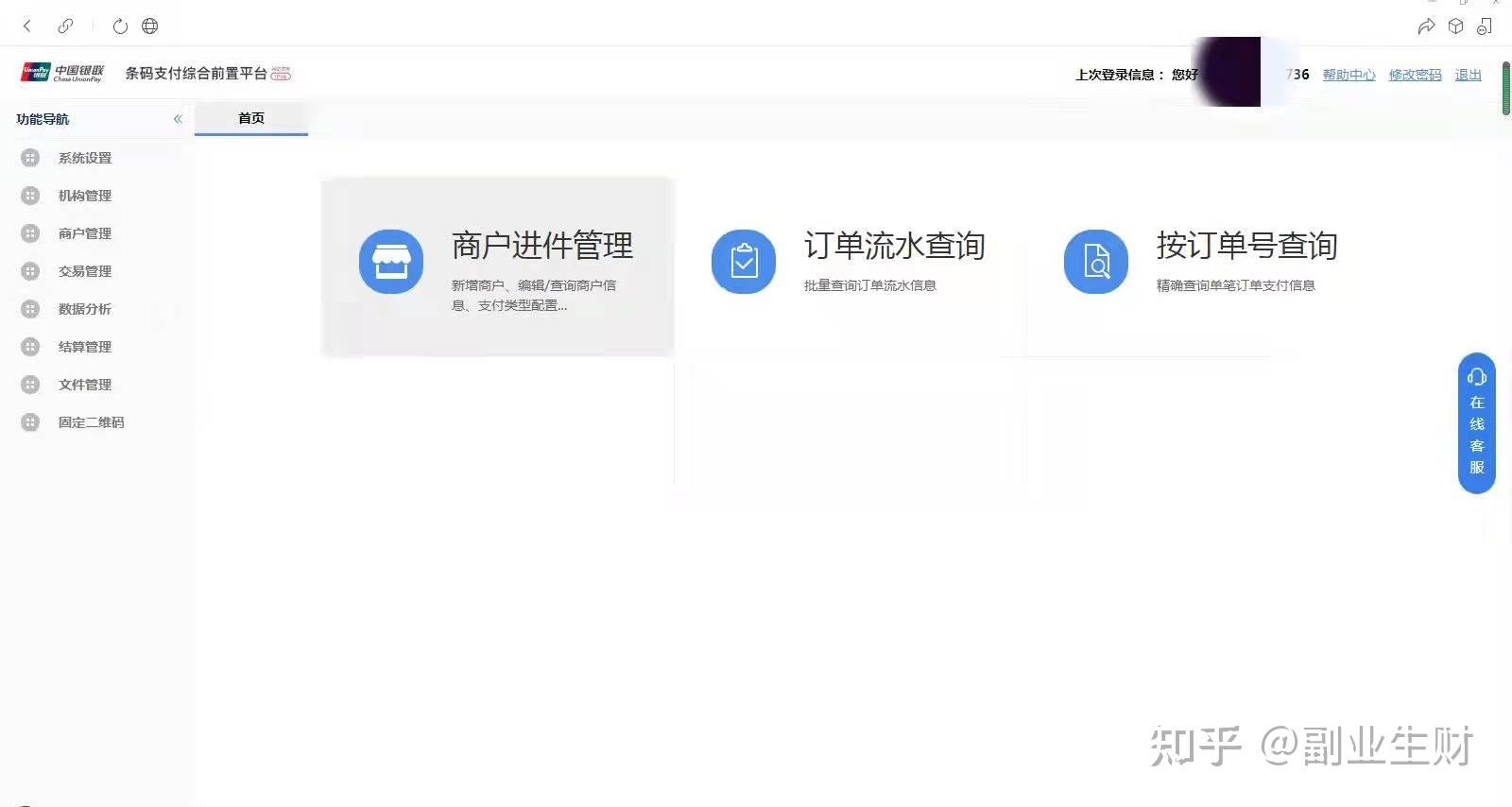The height and width of the screenshot is (807, 1512).
Task: Click the cube icon at top right
Action: [1455, 26]
